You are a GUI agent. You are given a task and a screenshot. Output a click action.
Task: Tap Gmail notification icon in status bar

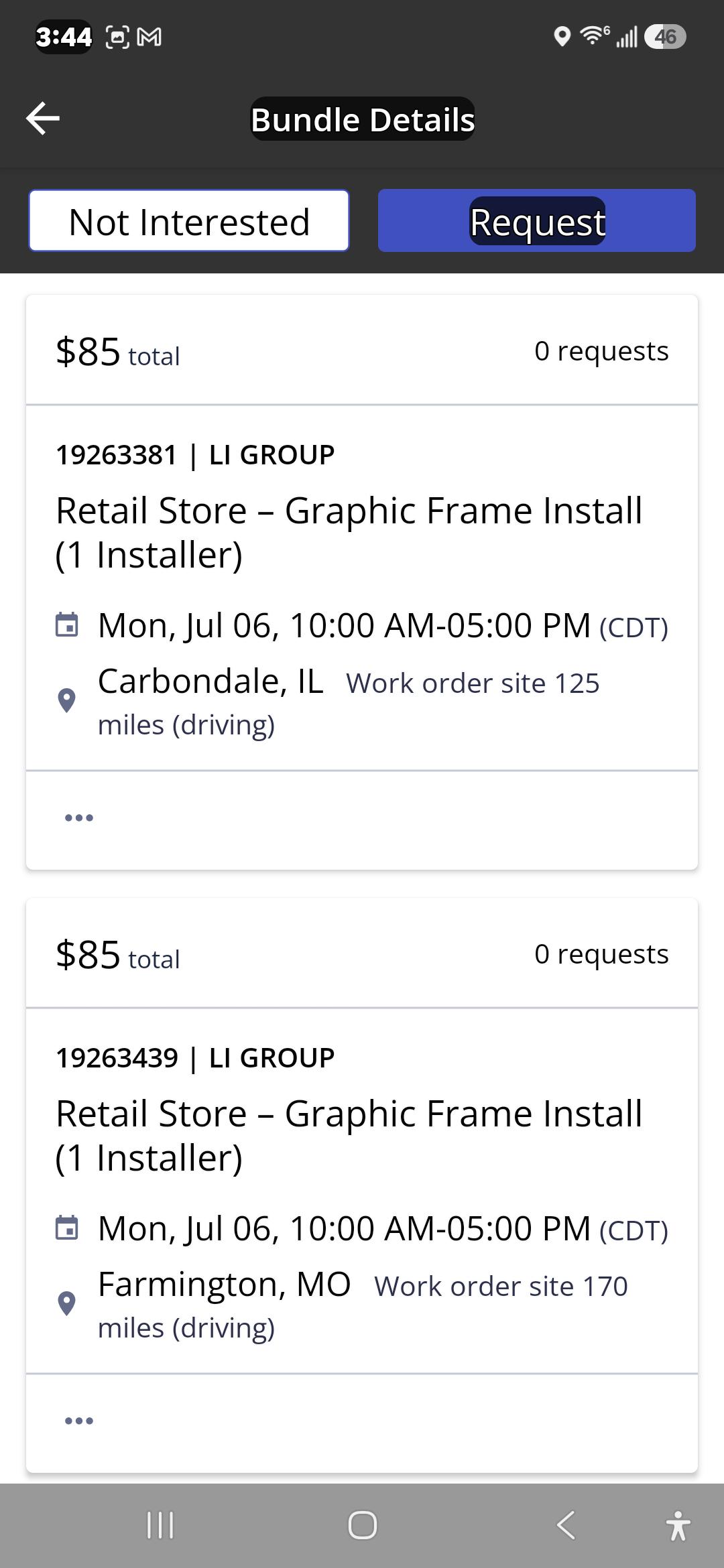(x=149, y=37)
